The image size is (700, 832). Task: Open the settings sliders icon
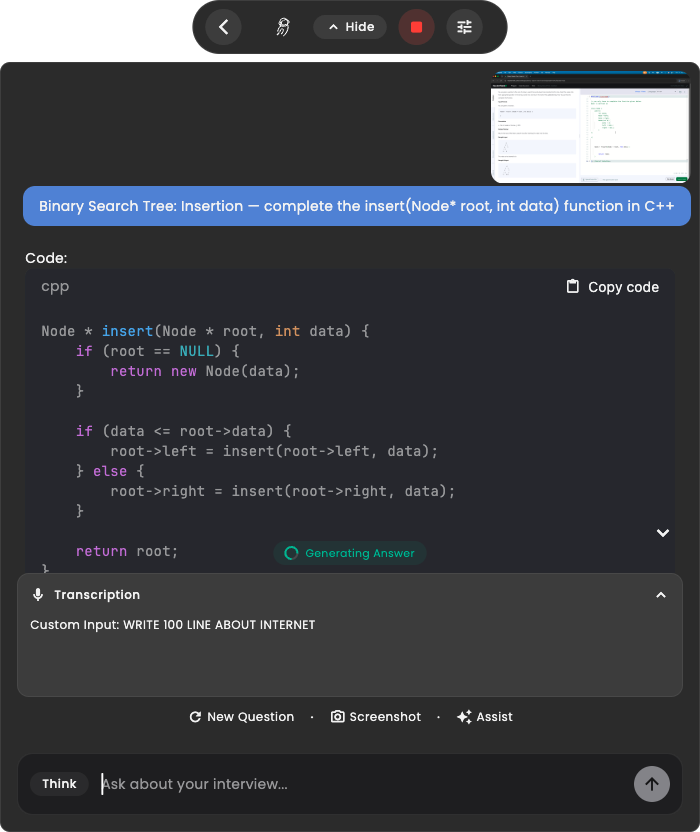[464, 27]
